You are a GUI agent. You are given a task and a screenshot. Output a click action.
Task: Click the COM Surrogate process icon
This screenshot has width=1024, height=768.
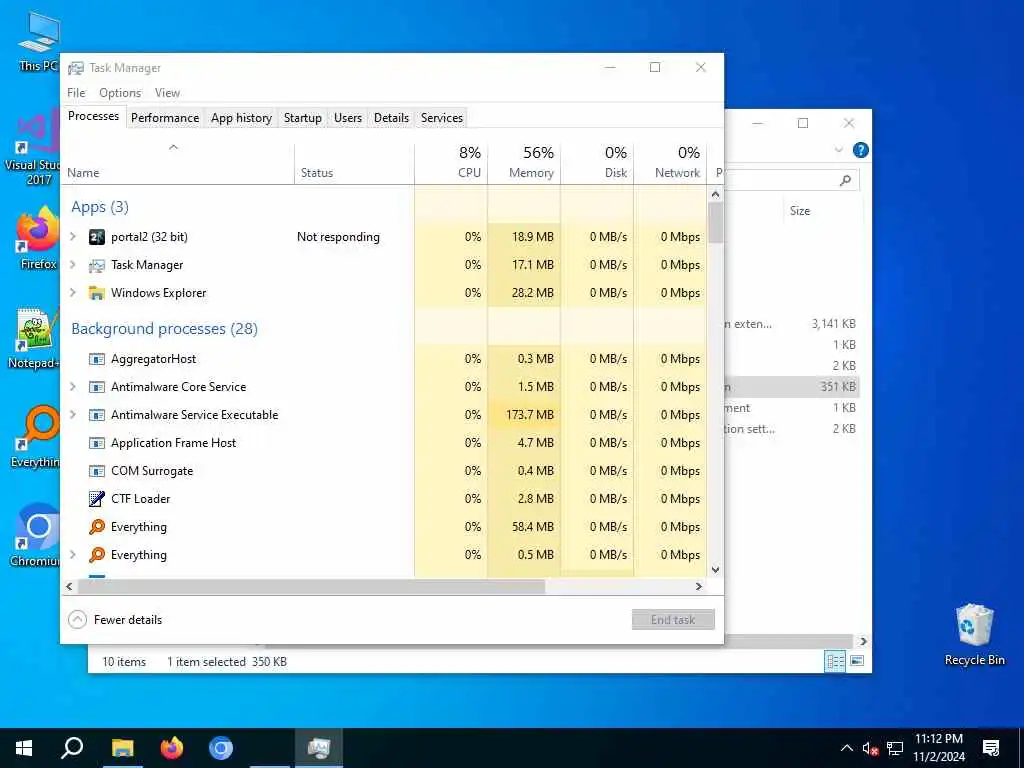click(97, 472)
